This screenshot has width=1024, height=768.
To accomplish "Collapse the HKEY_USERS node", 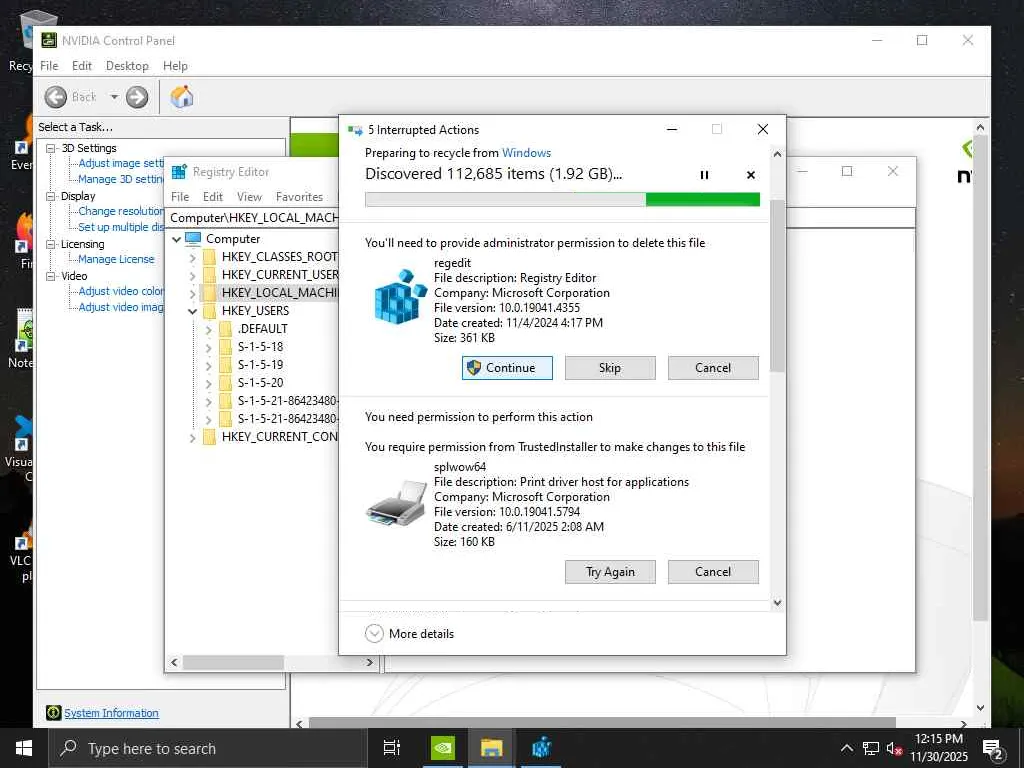I will point(193,311).
